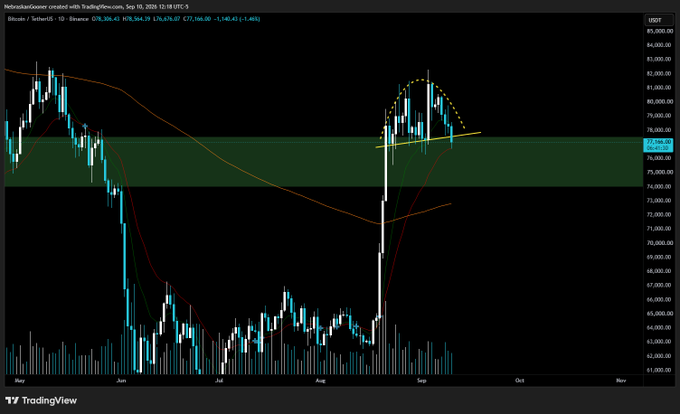Click the 70,000.00 price axis label
The height and width of the screenshot is (414, 680).
pyautogui.click(x=659, y=243)
